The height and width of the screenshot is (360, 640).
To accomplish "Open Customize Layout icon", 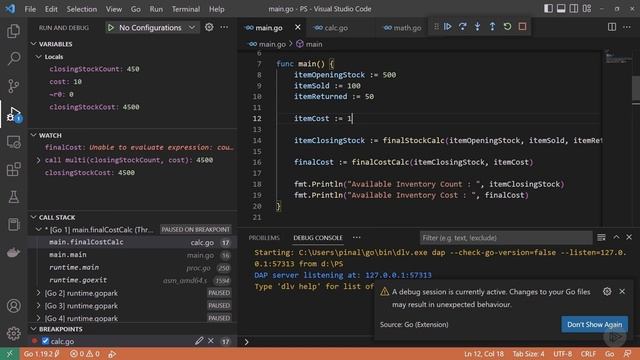I will coord(587,9).
